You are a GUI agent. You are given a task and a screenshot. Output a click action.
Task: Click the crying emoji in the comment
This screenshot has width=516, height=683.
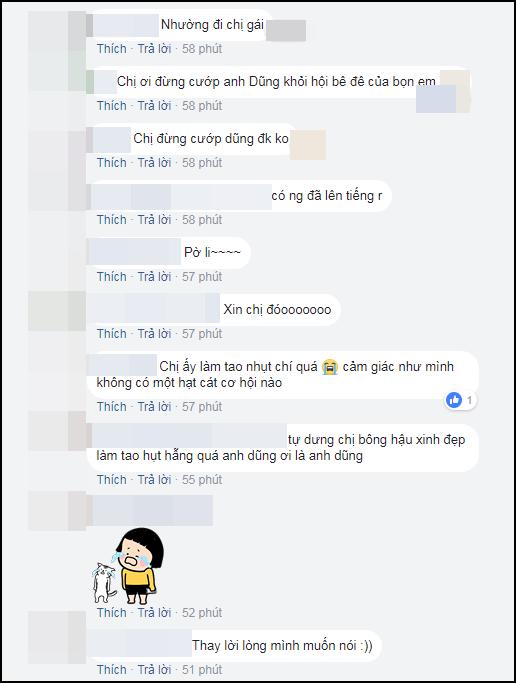tap(330, 367)
